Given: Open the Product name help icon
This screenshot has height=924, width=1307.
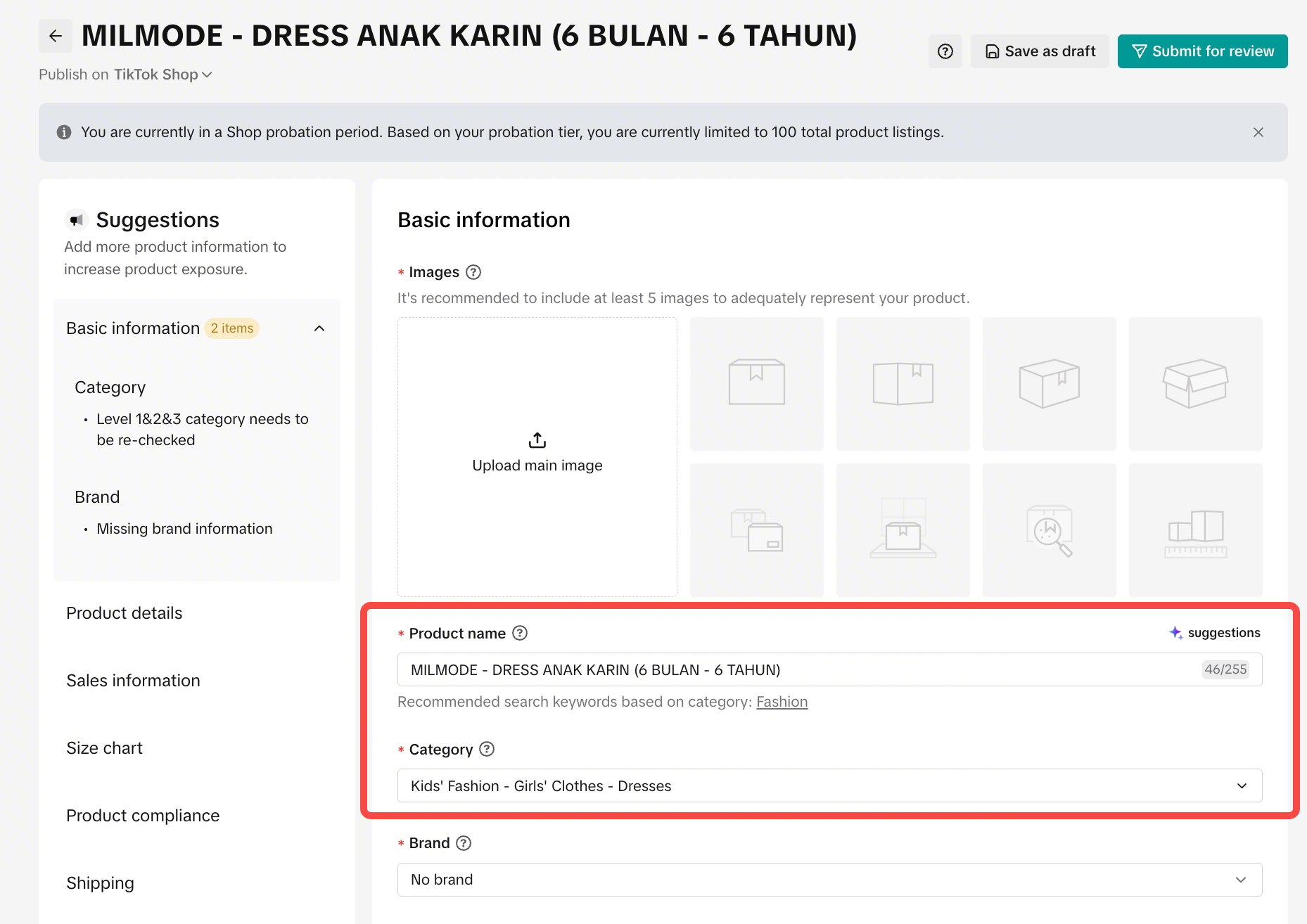Looking at the screenshot, I should pos(520,633).
